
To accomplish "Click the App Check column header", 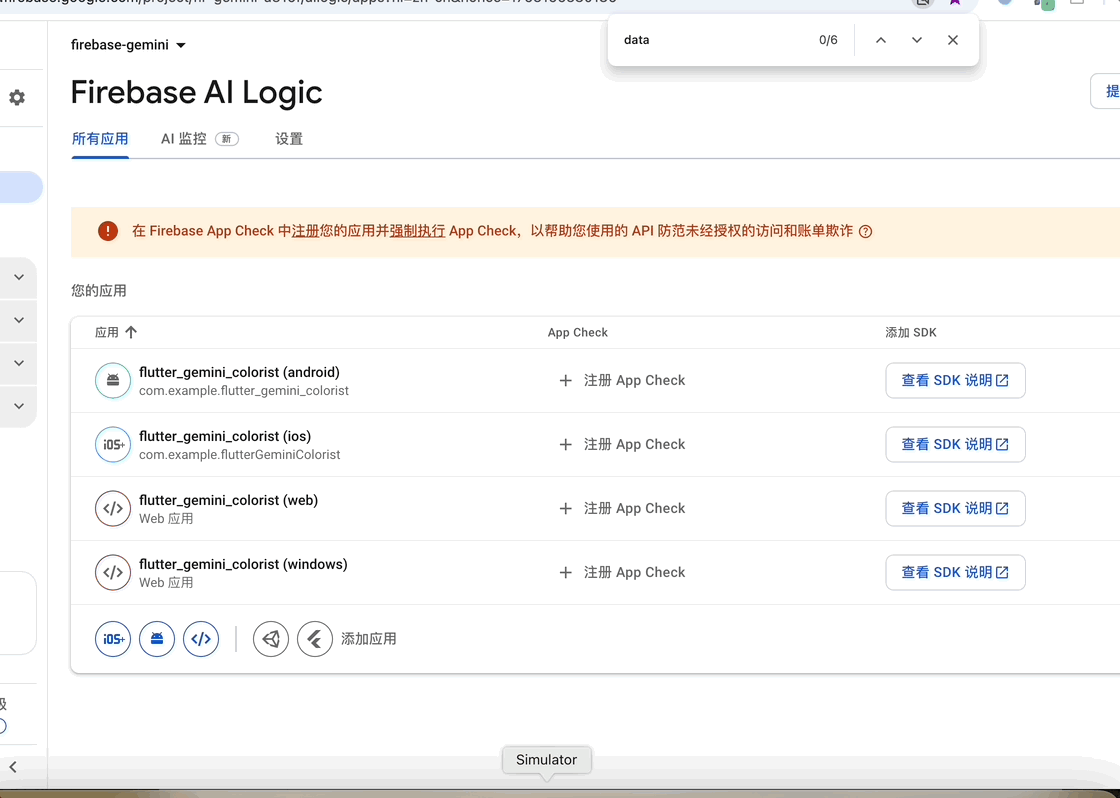I will pyautogui.click(x=578, y=332).
